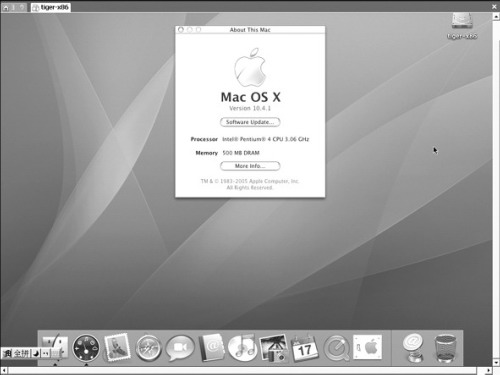Open the Mac OS X website spring icon
This screenshot has height=375, width=500.
pyautogui.click(x=413, y=348)
